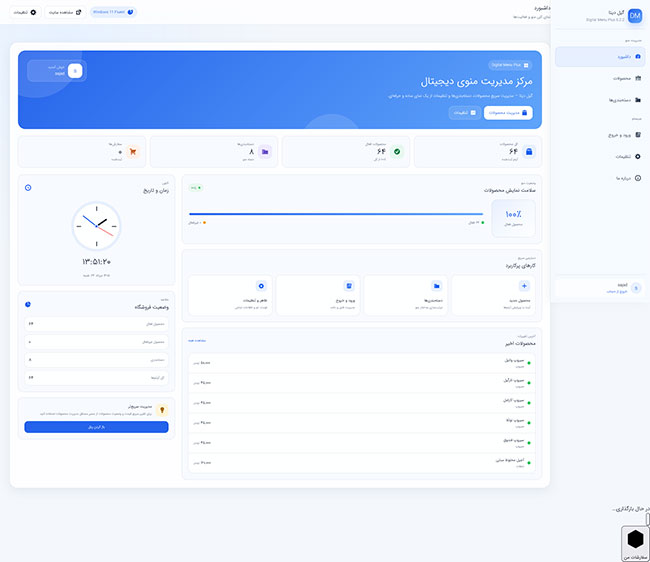Open ورود و خروج (Import/Export) sidebar item
Screen dimensions: 650x562
pos(600,135)
